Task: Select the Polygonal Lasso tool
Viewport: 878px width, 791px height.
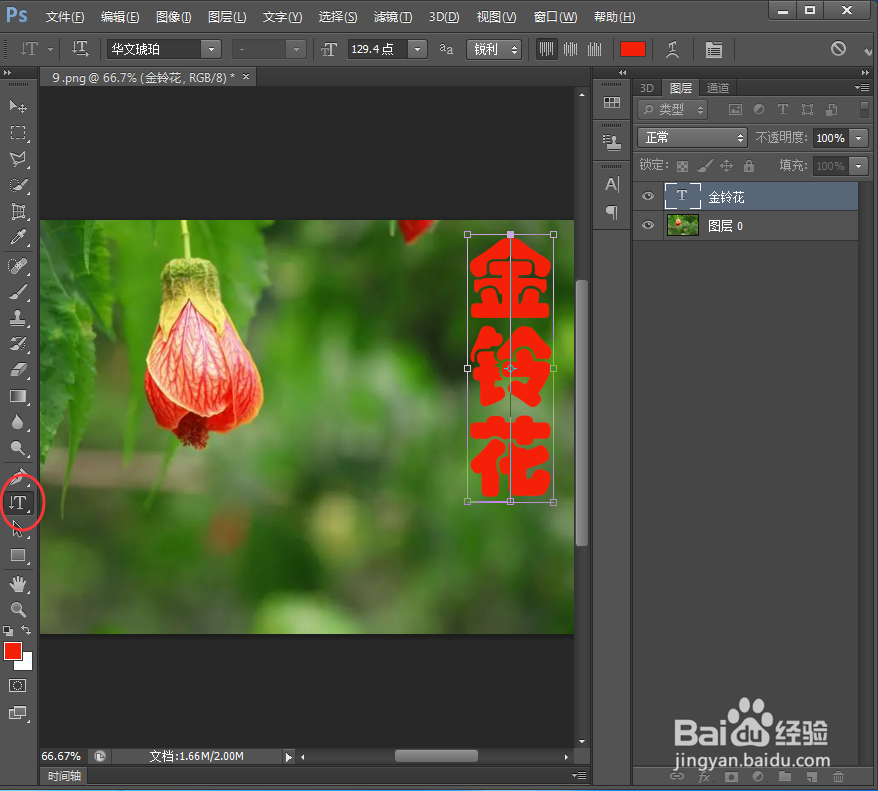Action: pos(18,159)
